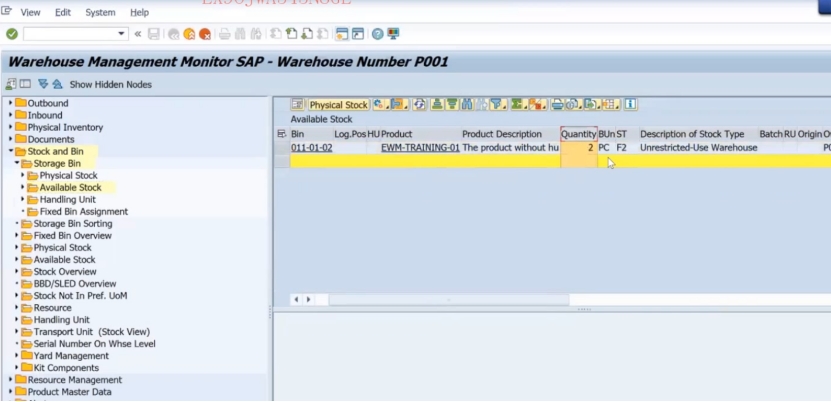Image resolution: width=831 pixels, height=402 pixels.
Task: Click the table's horizontal scroll right arrow
Action: tap(308, 300)
